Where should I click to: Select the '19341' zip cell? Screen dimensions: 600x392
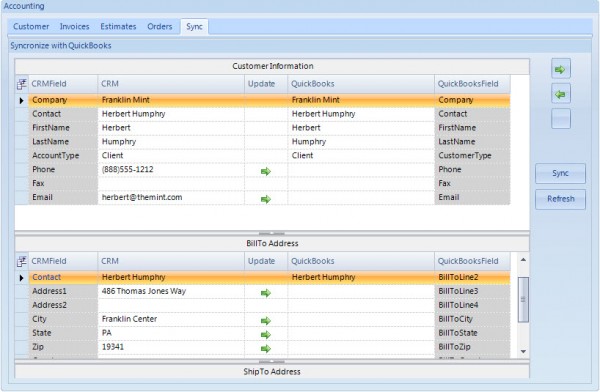(171, 347)
